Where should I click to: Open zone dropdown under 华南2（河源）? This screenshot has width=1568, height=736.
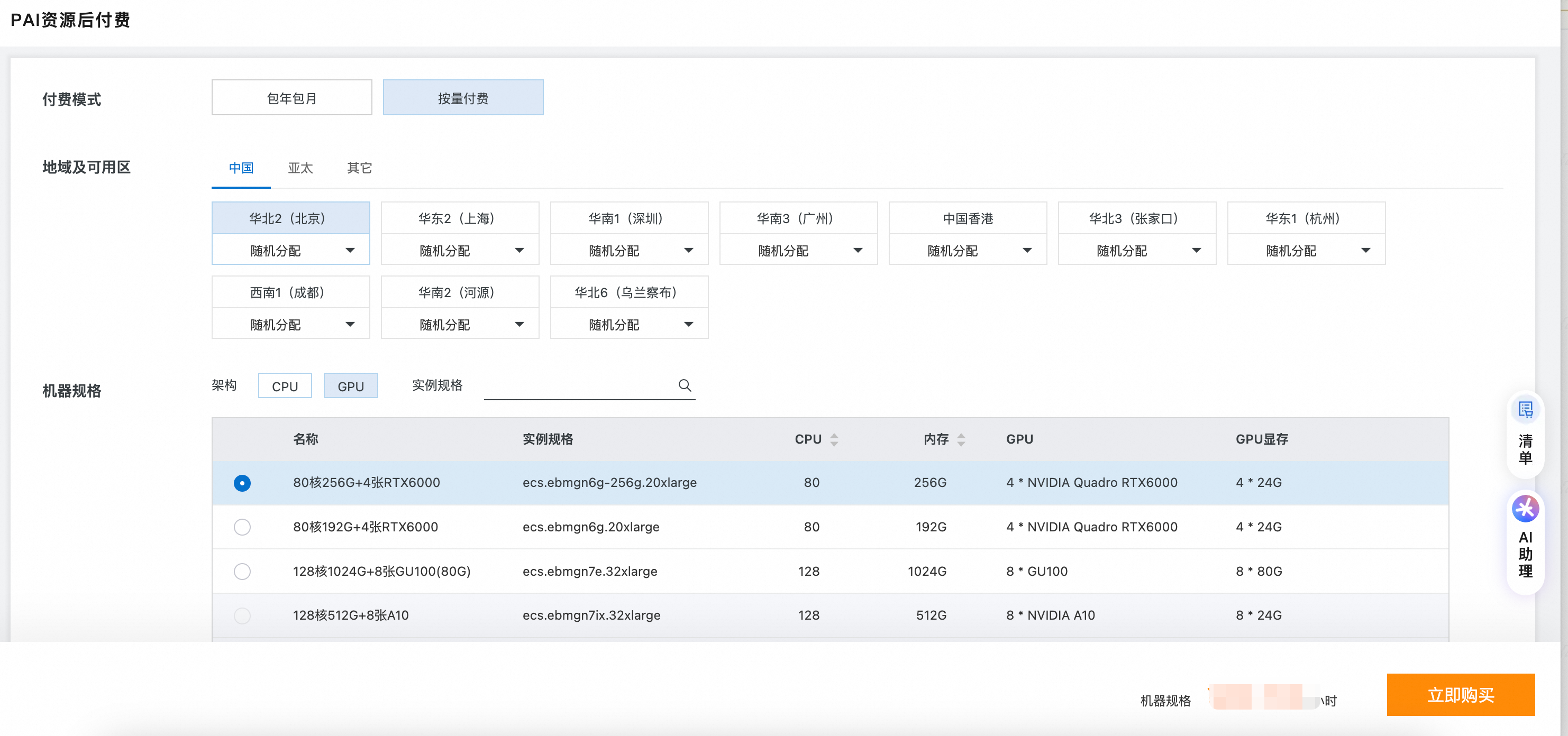[x=460, y=325]
